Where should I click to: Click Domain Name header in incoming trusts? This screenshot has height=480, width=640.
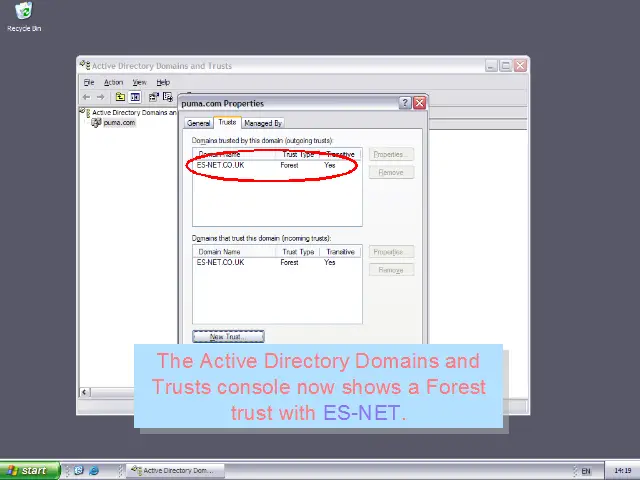pyautogui.click(x=234, y=252)
